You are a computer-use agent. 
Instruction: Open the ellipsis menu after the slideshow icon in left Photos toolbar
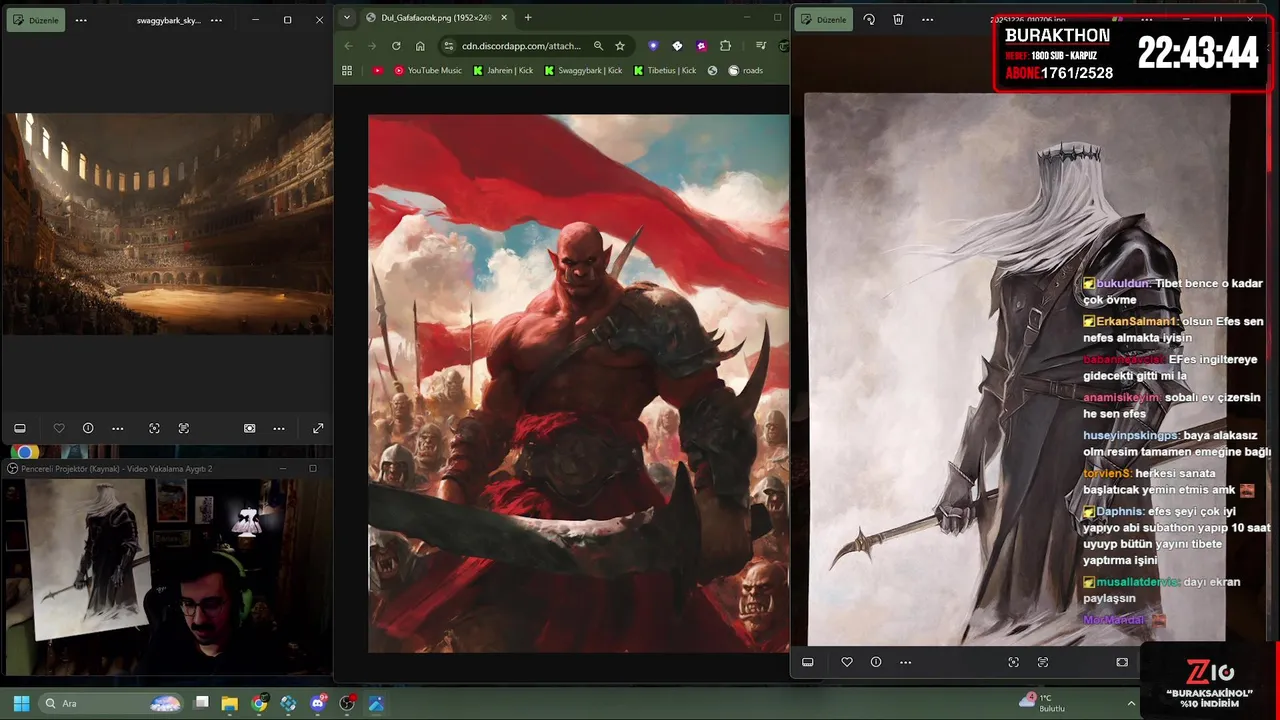click(279, 428)
